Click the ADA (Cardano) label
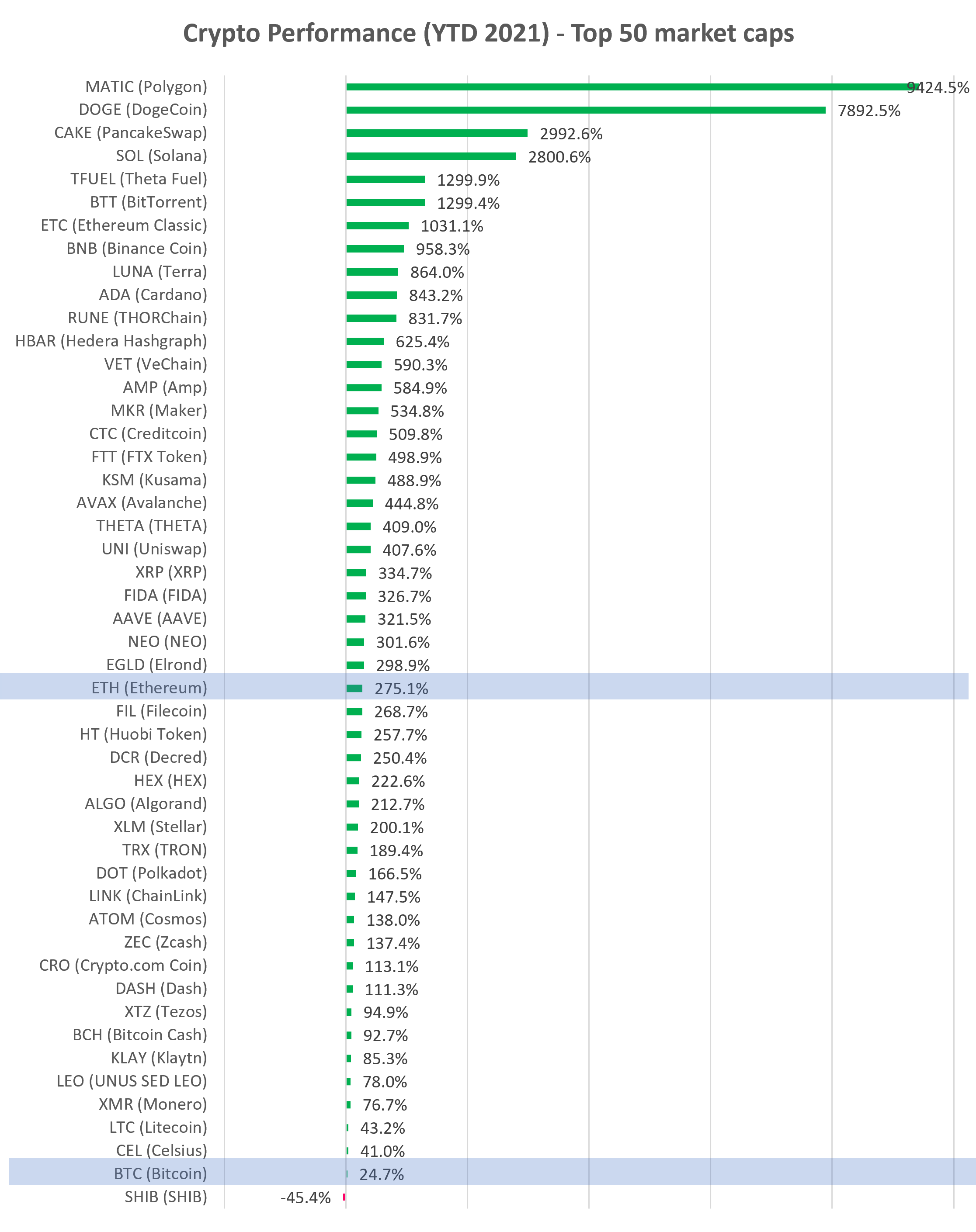Screen dimensions: 976x1232 tap(153, 295)
